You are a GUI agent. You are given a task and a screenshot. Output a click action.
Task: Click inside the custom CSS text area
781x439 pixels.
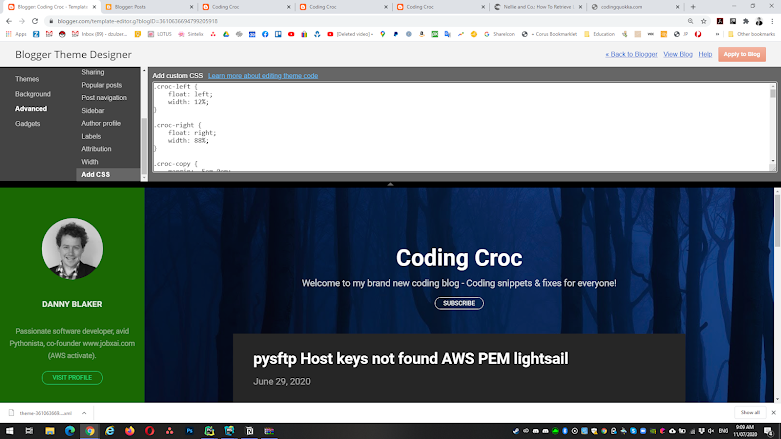461,127
